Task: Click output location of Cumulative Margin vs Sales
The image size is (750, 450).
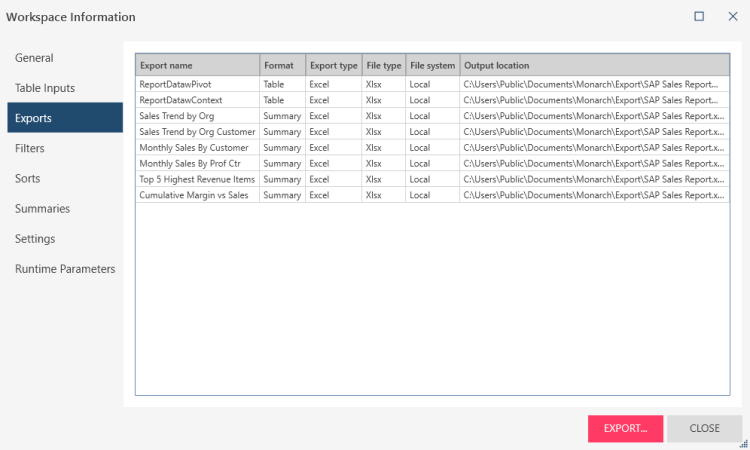Action: click(594, 195)
